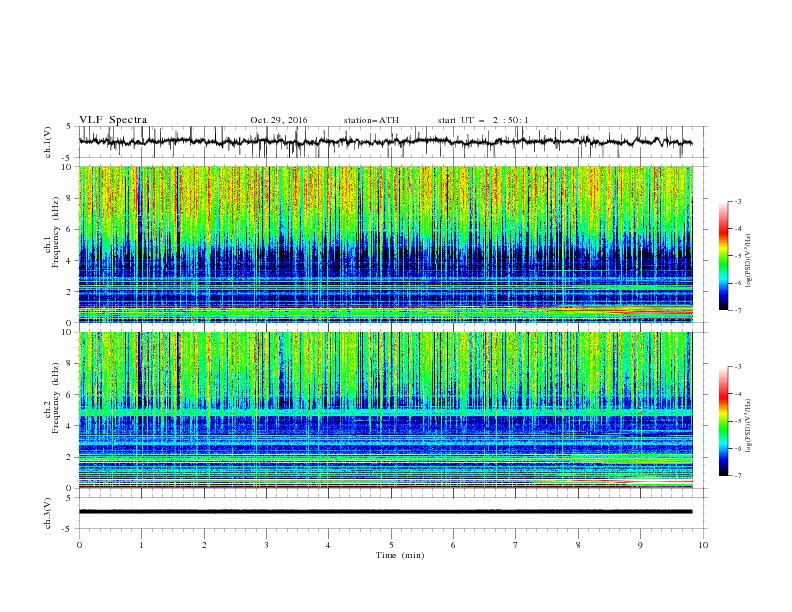
Task: Click the '1' tick on Time axis
Action: (141, 545)
